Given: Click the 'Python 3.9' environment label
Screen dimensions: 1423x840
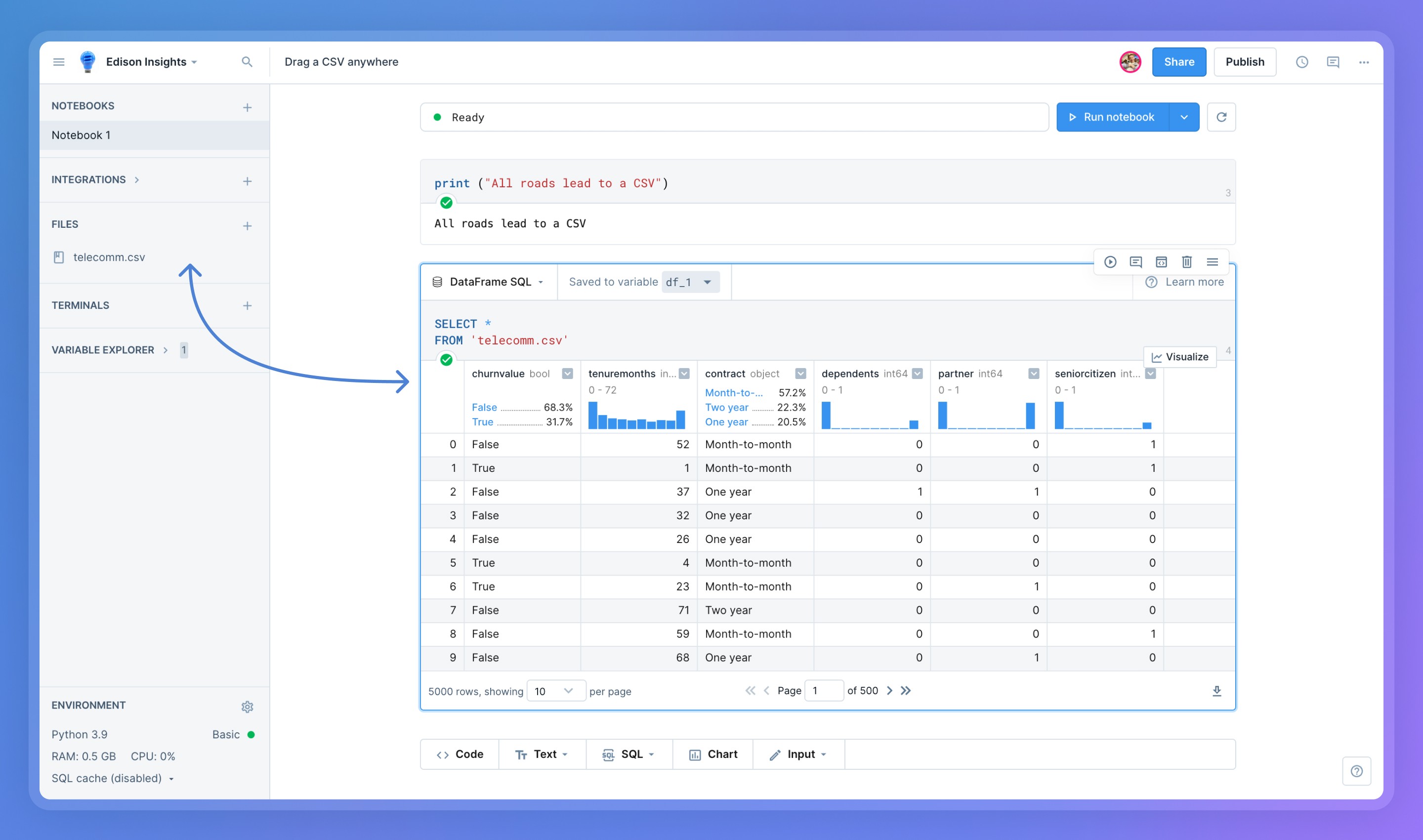Looking at the screenshot, I should [79, 735].
